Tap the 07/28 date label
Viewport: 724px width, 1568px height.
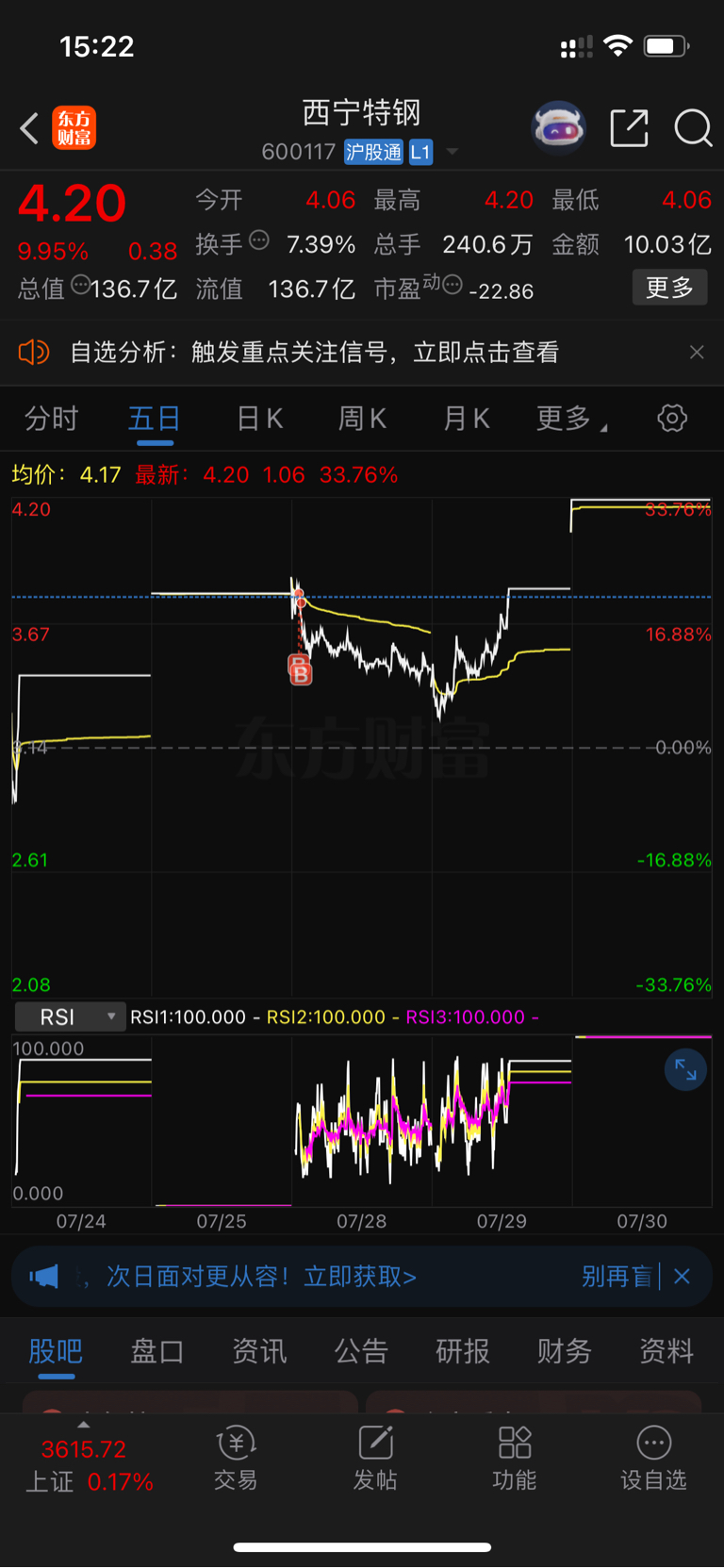362,1222
